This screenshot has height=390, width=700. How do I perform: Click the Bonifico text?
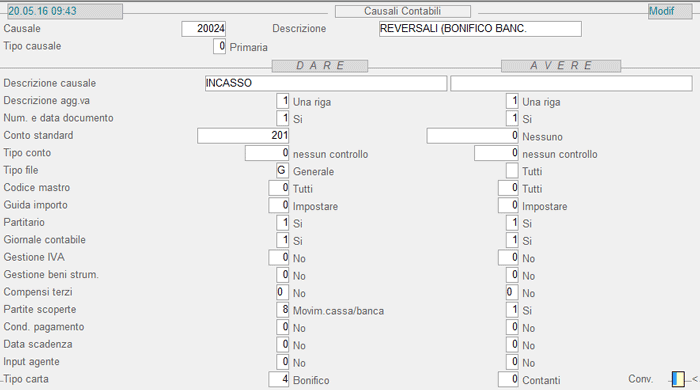[x=311, y=380]
